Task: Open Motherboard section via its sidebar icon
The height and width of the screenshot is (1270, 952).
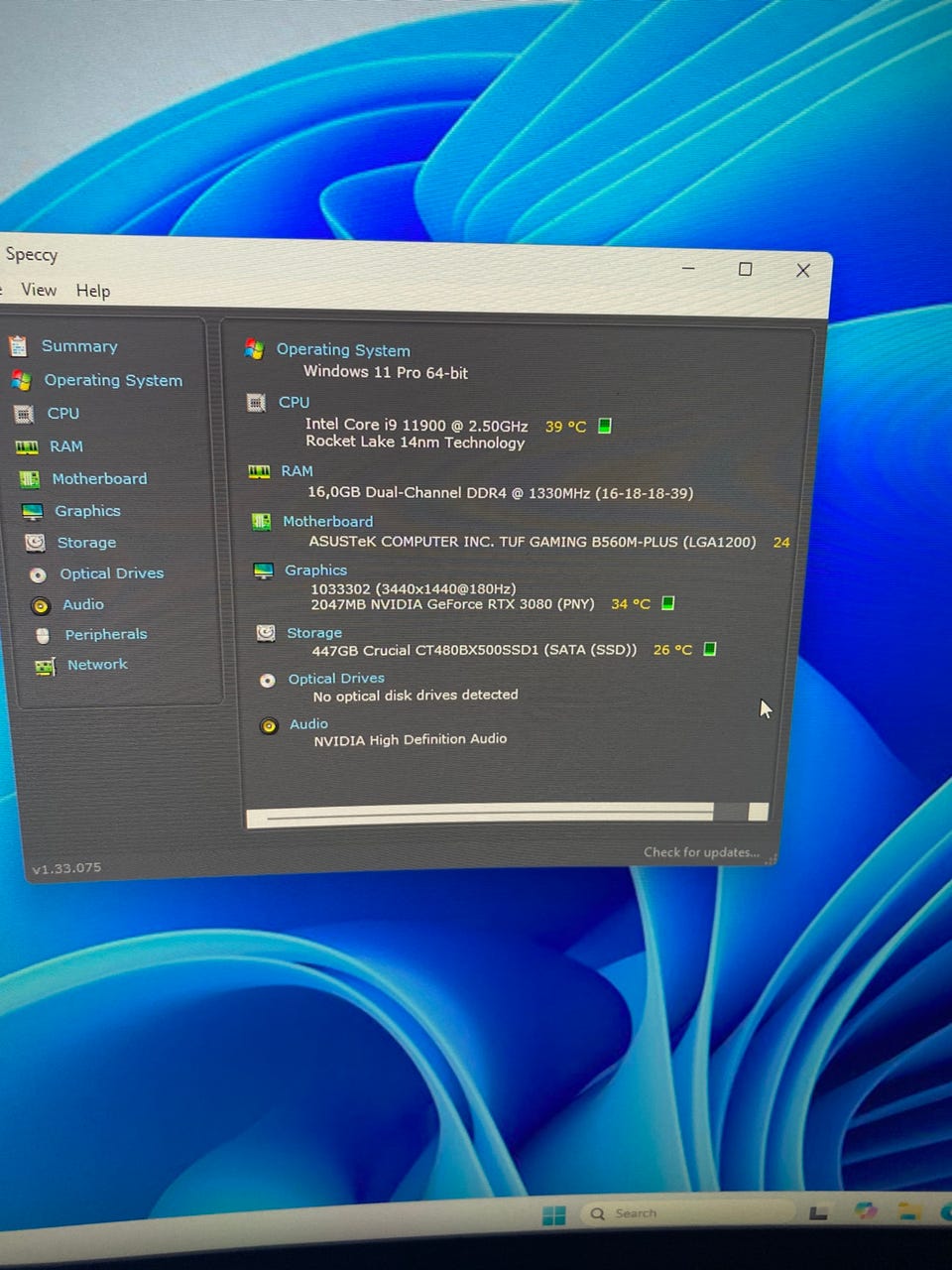Action: point(29,479)
